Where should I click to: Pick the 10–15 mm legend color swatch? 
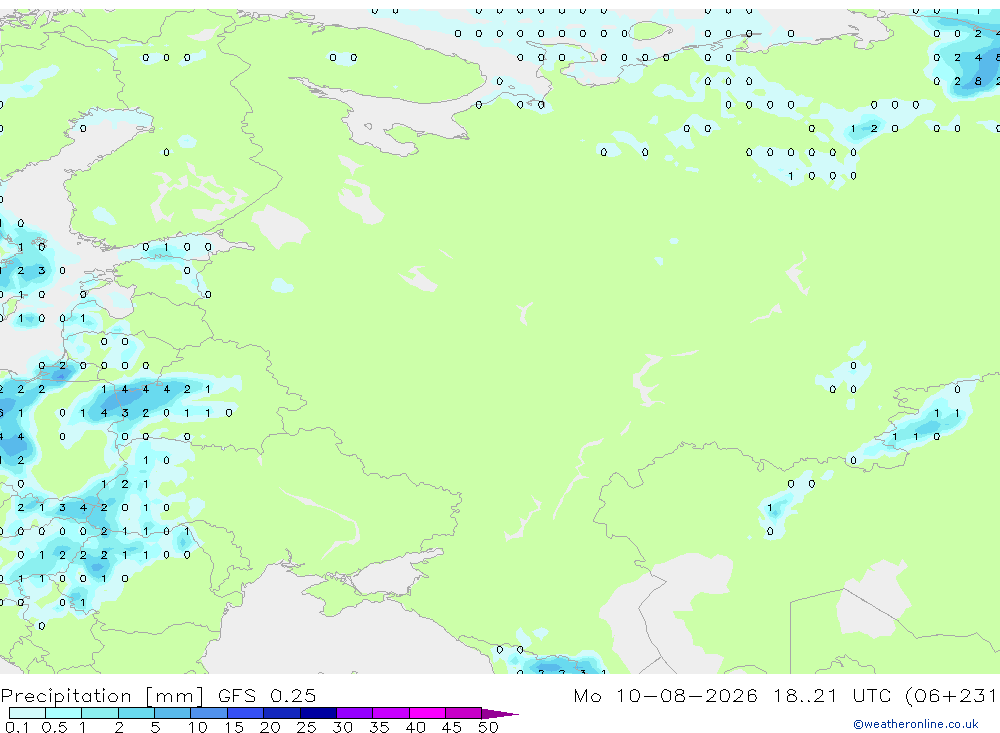209,713
